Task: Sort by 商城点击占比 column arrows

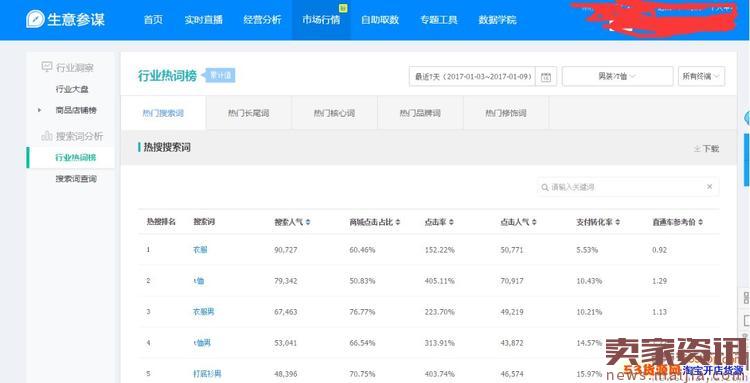Action: click(397, 222)
